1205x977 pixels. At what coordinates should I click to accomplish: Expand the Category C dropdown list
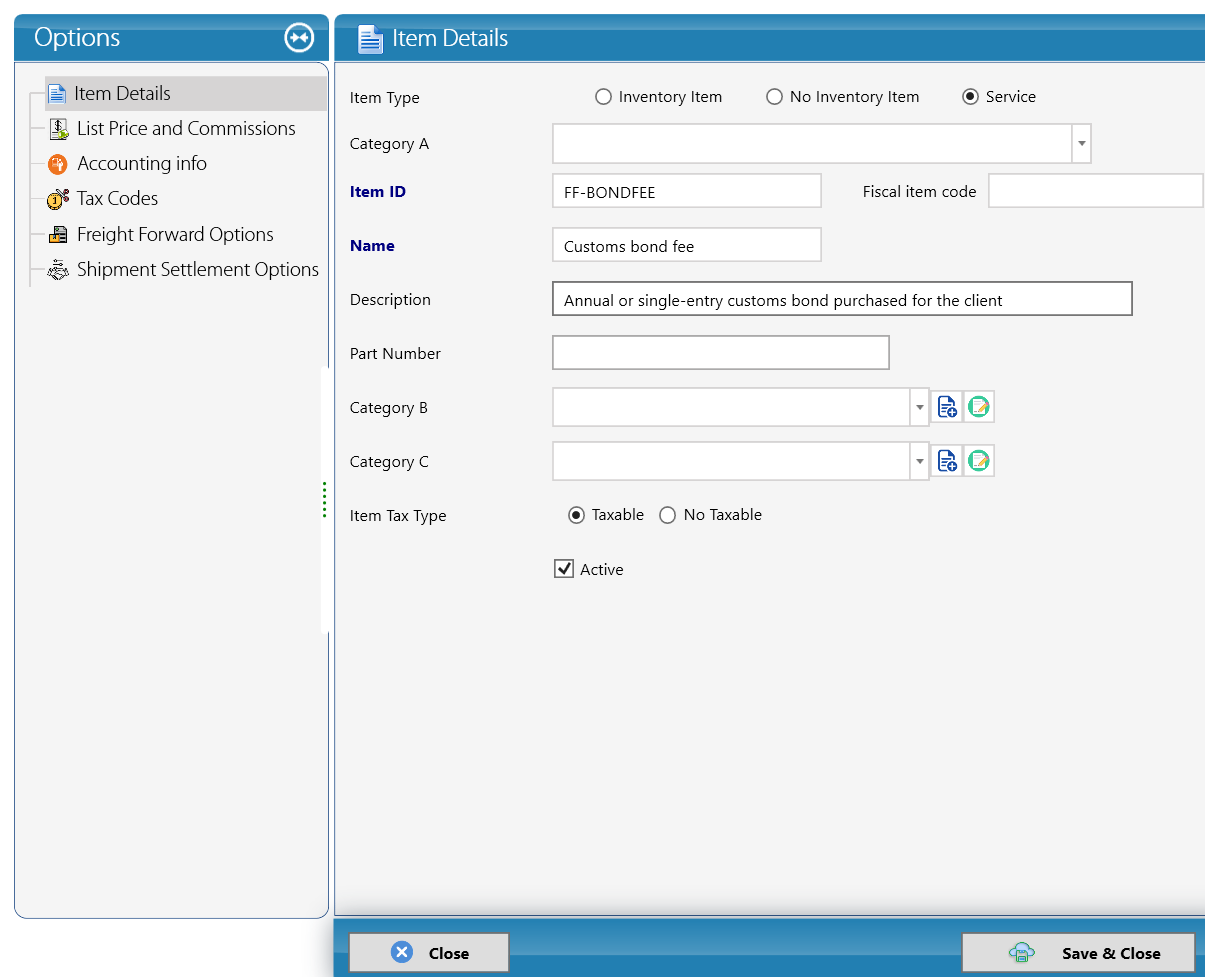point(919,461)
